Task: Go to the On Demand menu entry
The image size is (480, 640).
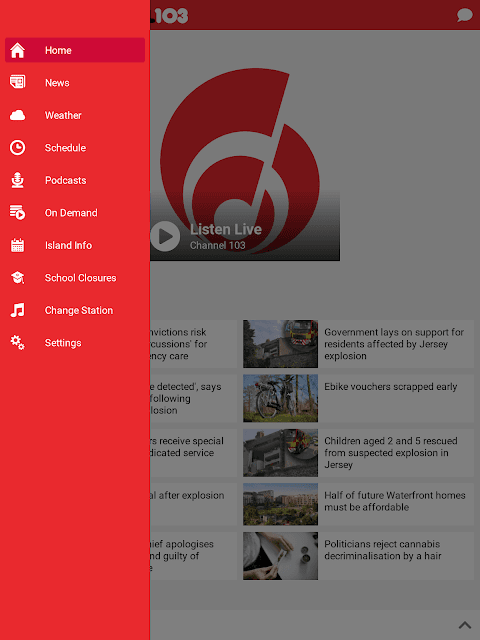Action: tap(75, 213)
